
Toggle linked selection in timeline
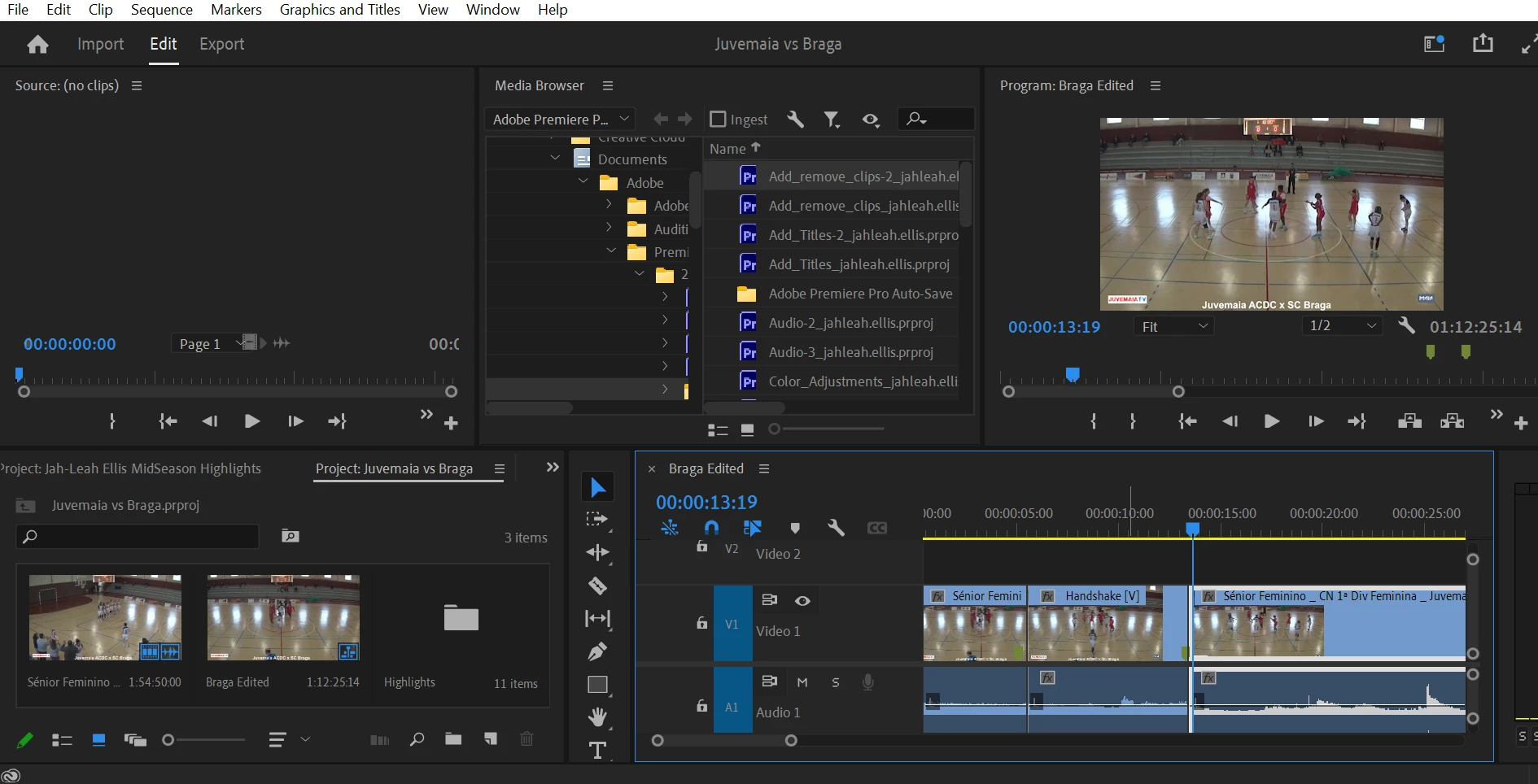click(753, 528)
